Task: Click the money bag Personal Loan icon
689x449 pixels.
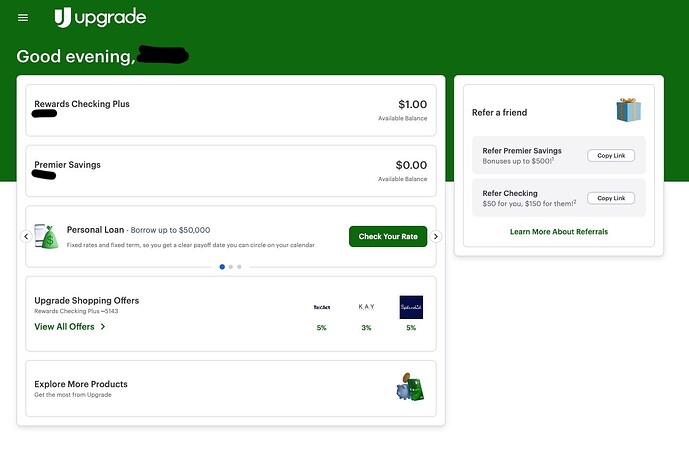Action: pos(46,236)
